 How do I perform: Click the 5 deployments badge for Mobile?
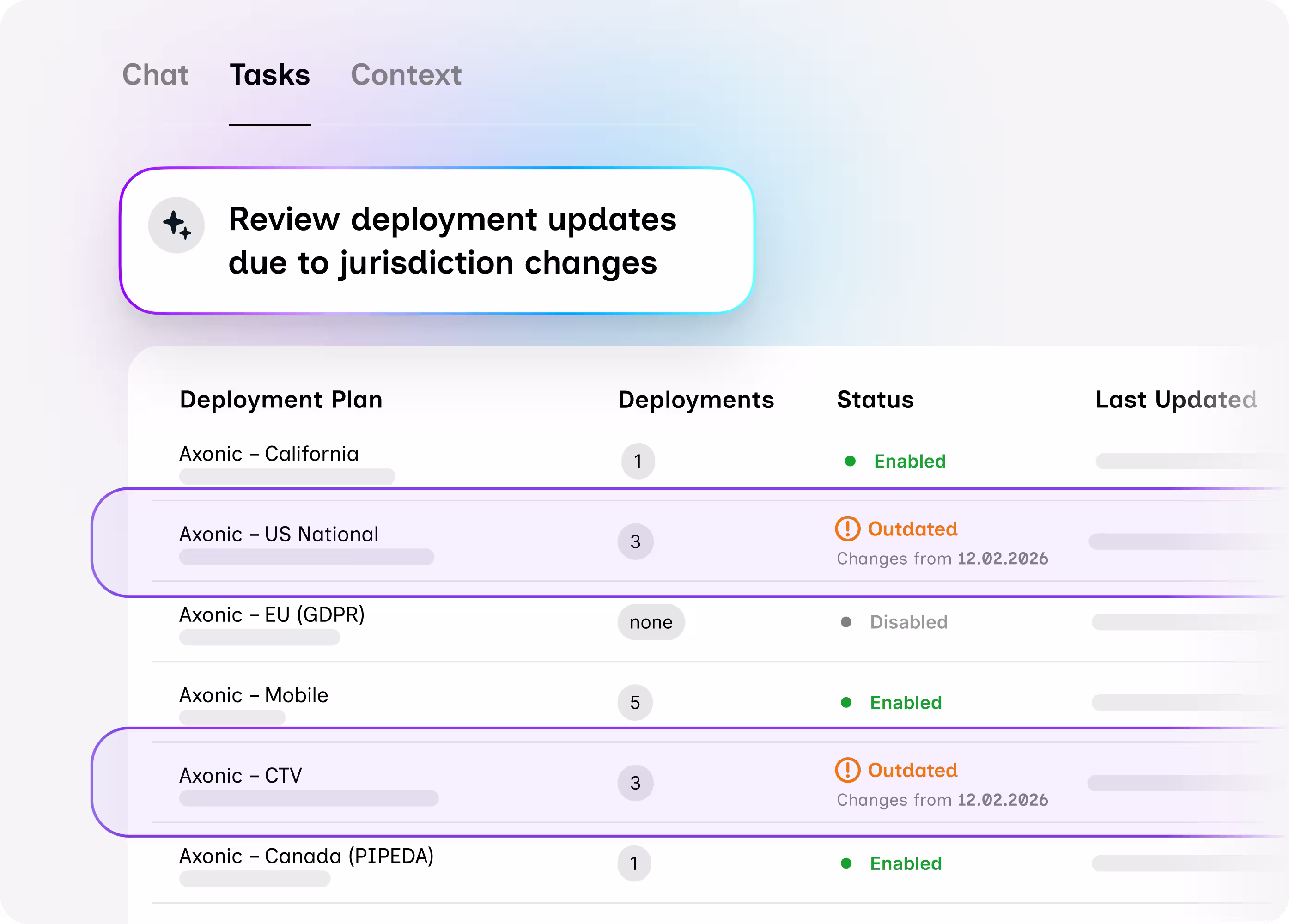635,702
